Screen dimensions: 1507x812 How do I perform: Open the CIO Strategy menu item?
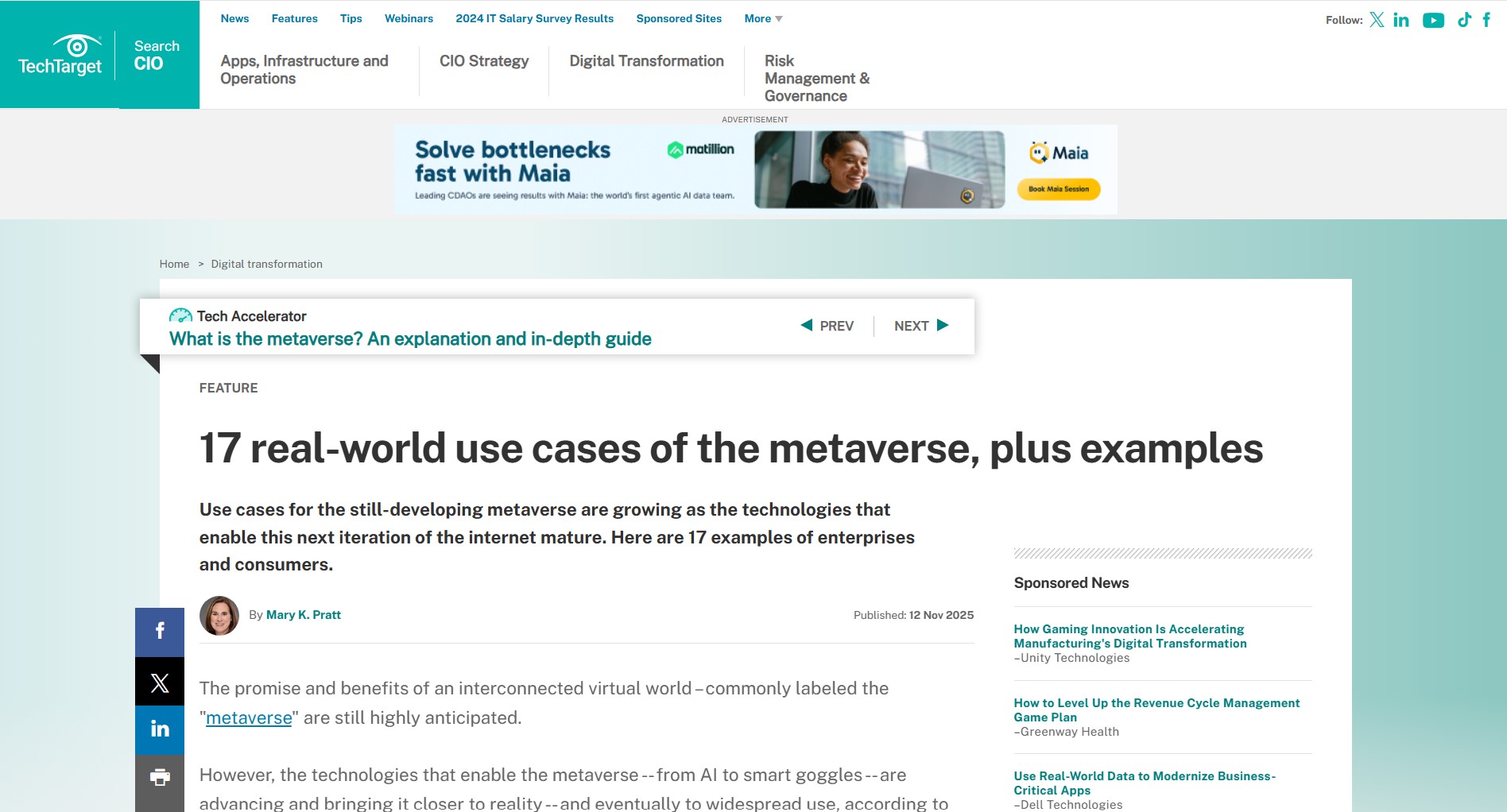click(483, 61)
